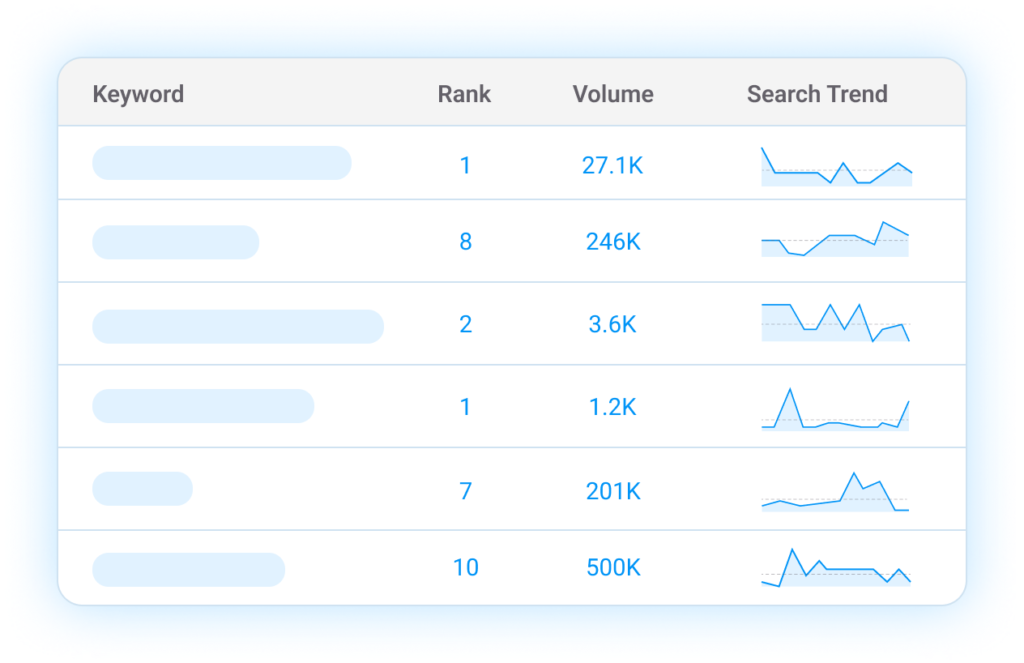Open keyword placeholder in rank 10 row

[188, 569]
